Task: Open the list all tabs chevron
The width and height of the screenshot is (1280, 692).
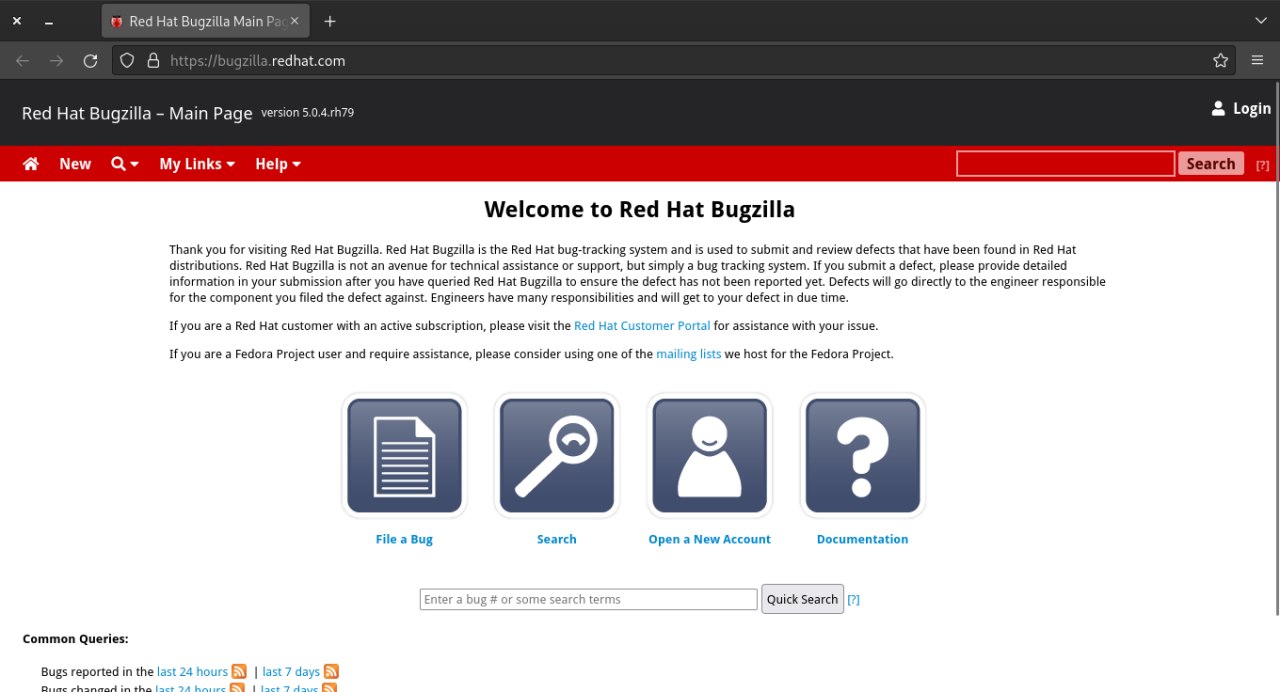Action: 1260,21
